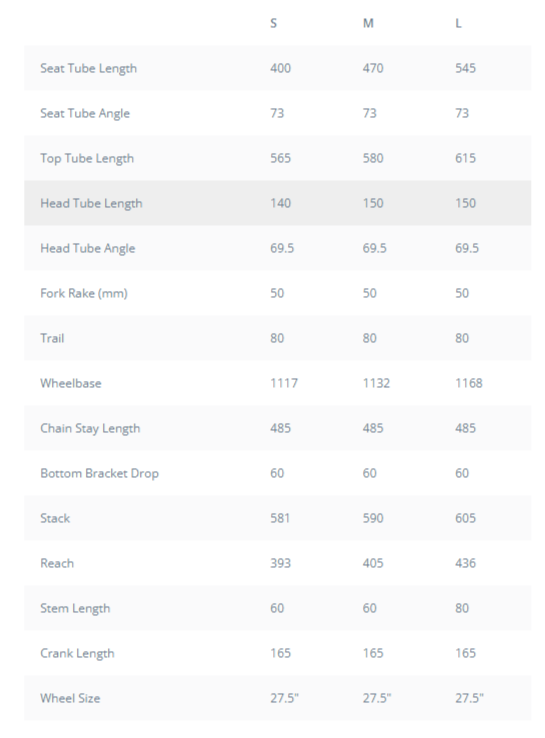Click the Head Tube Angle label
545x738 pixels.
(x=88, y=248)
